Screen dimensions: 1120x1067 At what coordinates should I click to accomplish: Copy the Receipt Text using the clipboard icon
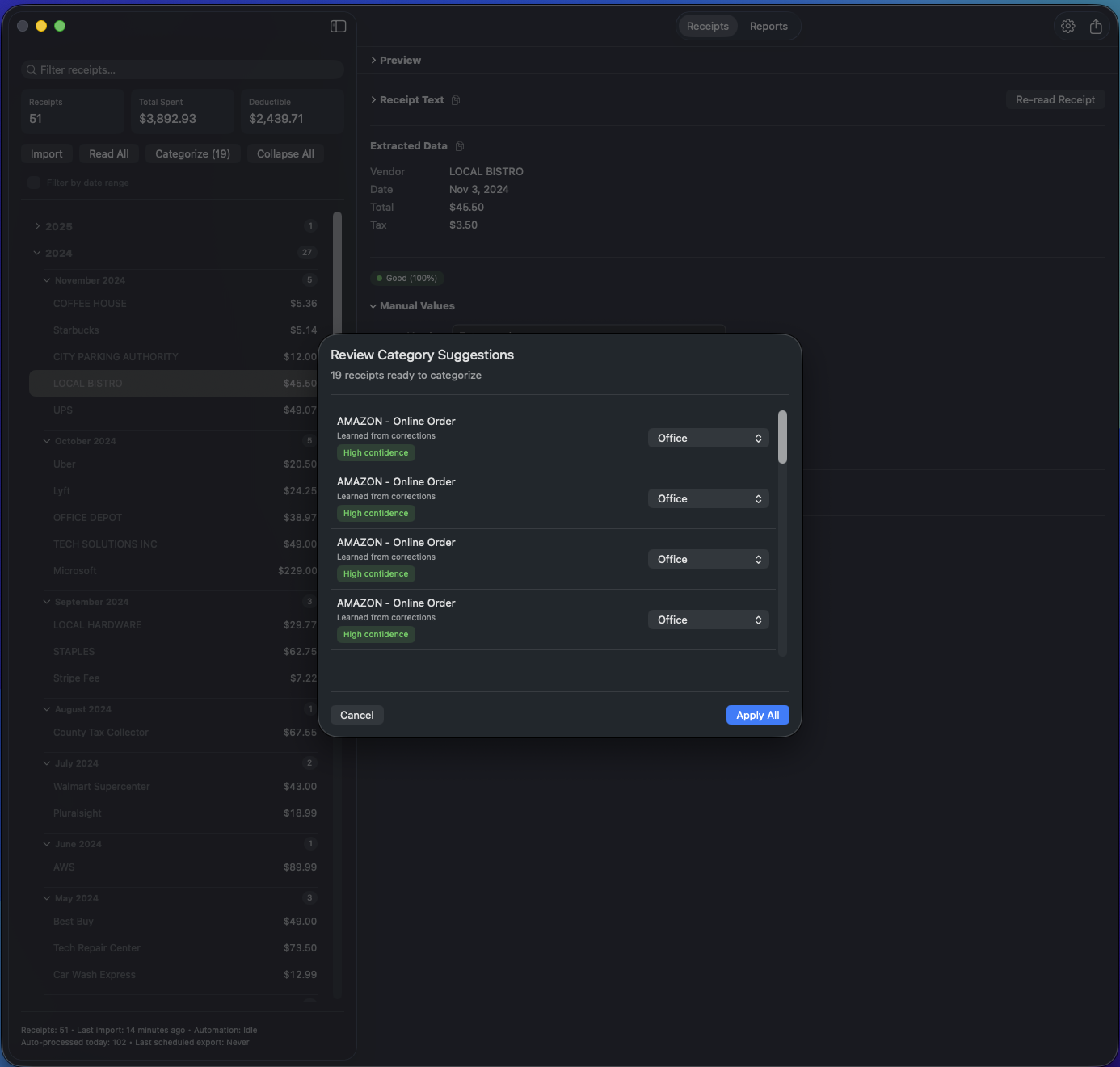tap(456, 99)
